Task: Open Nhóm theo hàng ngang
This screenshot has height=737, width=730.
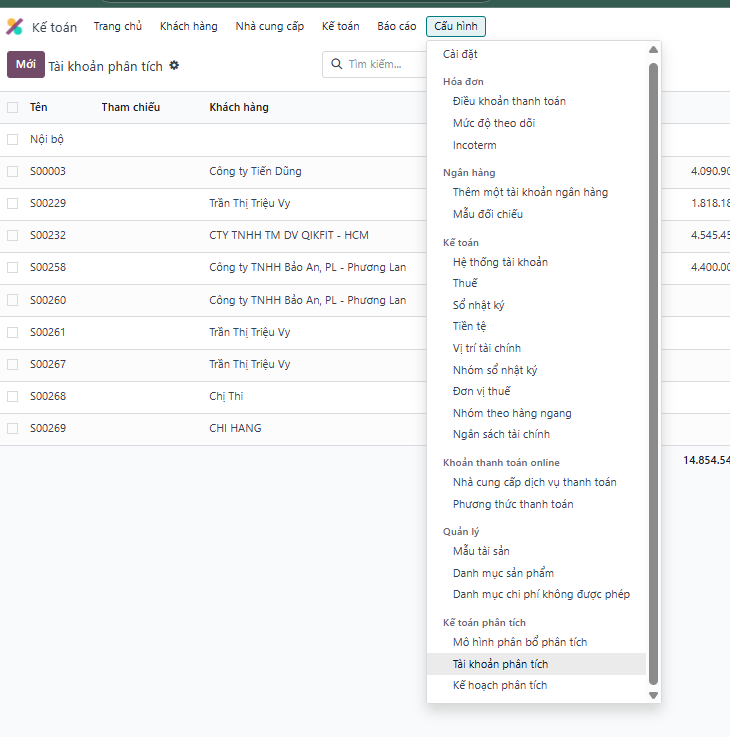Action: [x=512, y=413]
